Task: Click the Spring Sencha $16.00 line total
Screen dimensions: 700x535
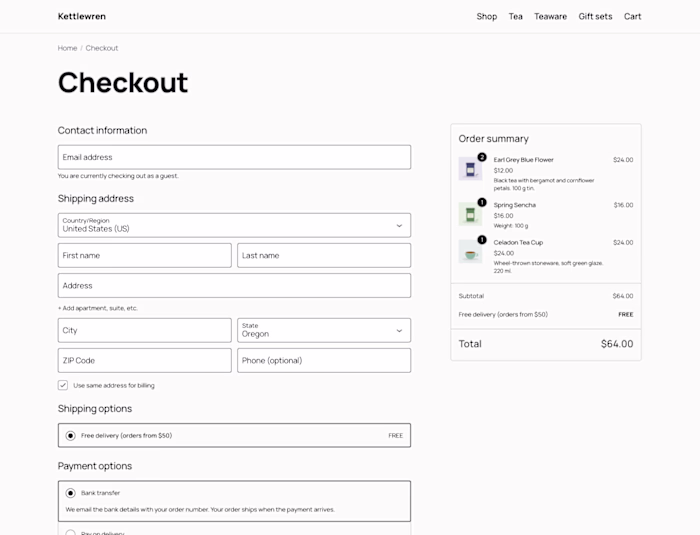Action: 623,205
